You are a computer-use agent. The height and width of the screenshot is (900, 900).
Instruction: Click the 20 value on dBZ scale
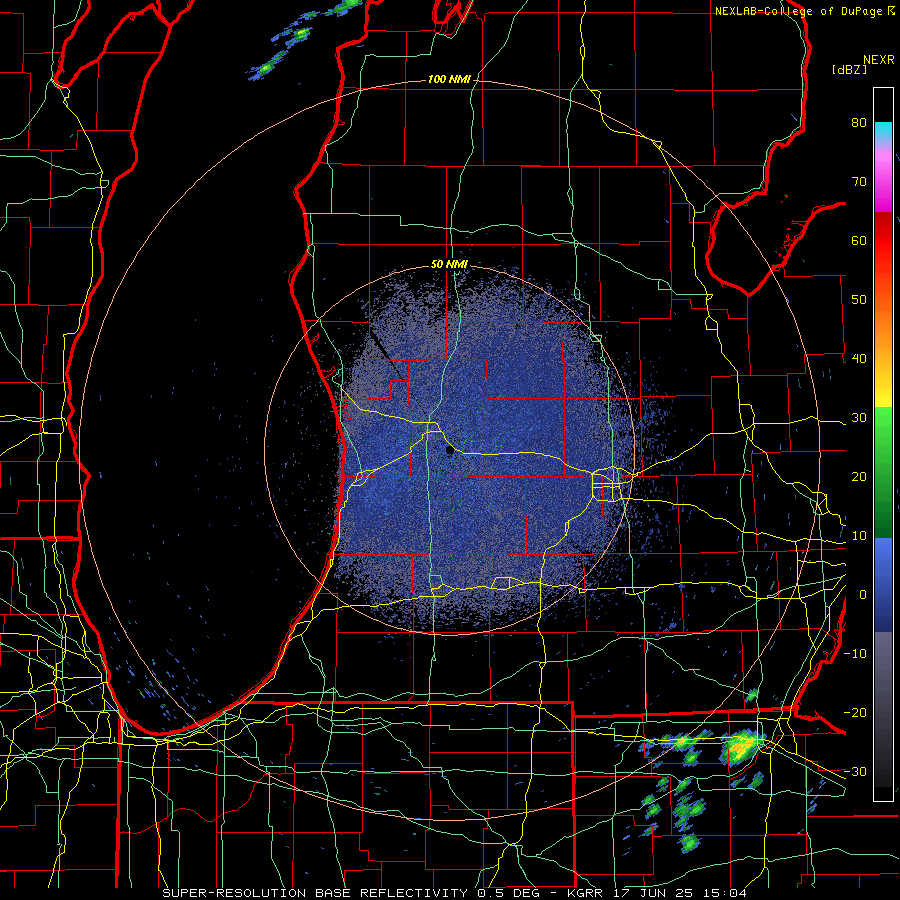coord(859,477)
